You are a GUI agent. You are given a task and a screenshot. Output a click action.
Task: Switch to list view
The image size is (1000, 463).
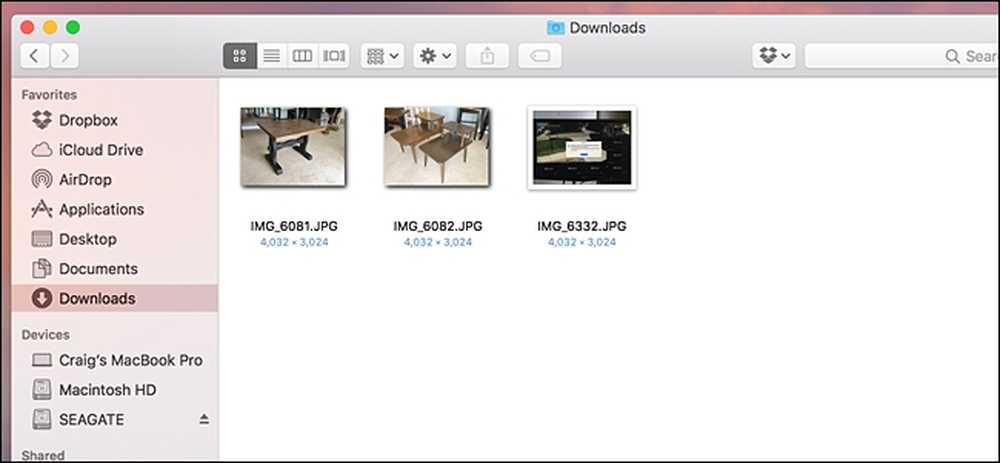click(x=272, y=56)
